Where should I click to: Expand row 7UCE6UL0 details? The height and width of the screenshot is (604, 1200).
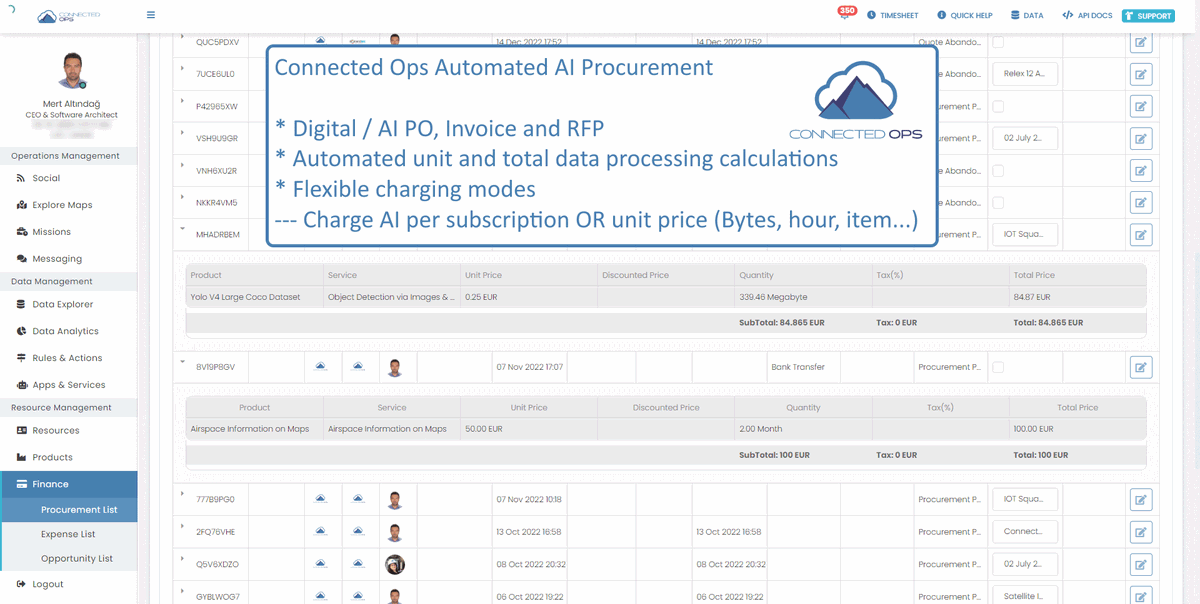[x=182, y=69]
